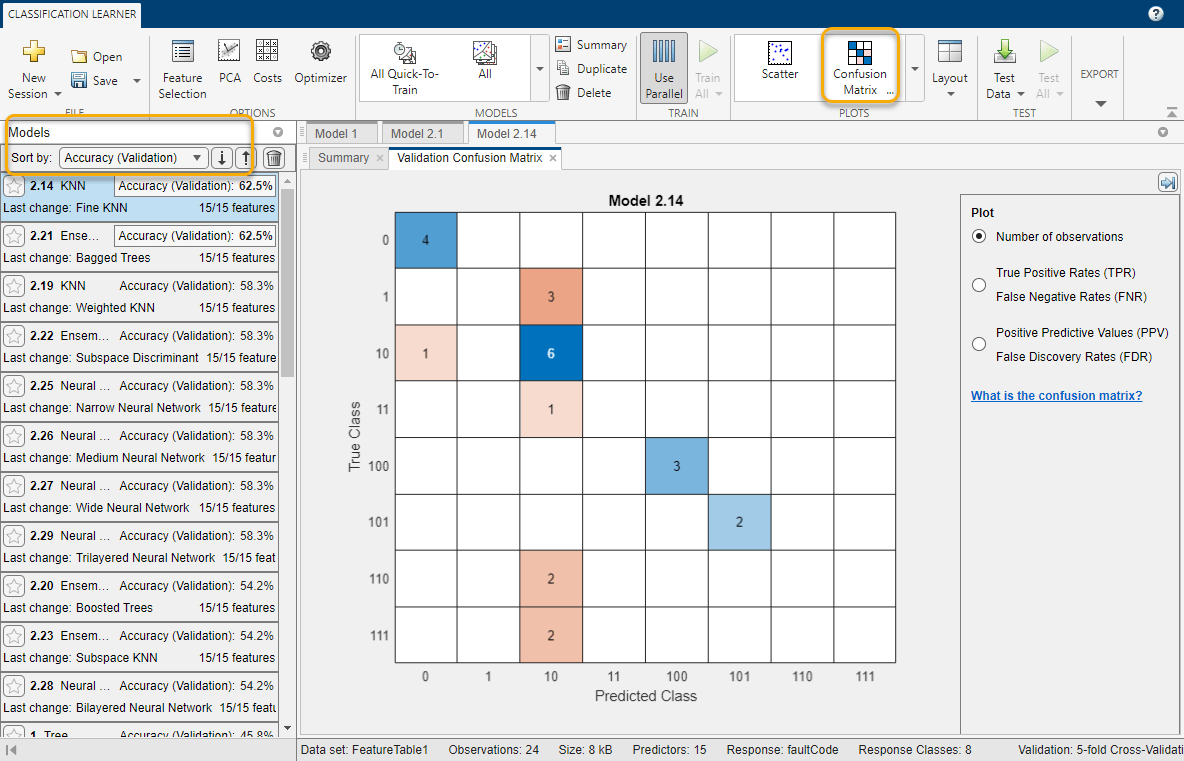The image size is (1184, 761).
Task: Open the Sort by Accuracy (Validation) dropdown
Action: (x=134, y=158)
